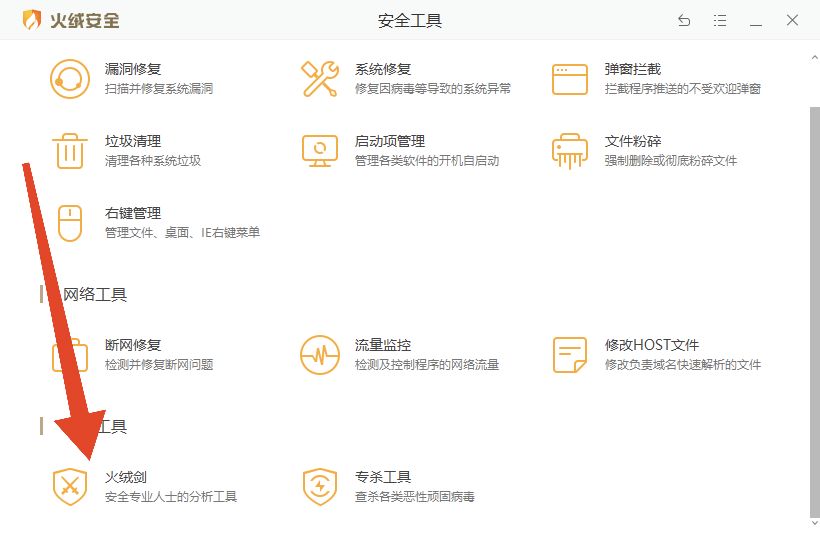Click description 扫描并修复系统漏洞

[159, 88]
